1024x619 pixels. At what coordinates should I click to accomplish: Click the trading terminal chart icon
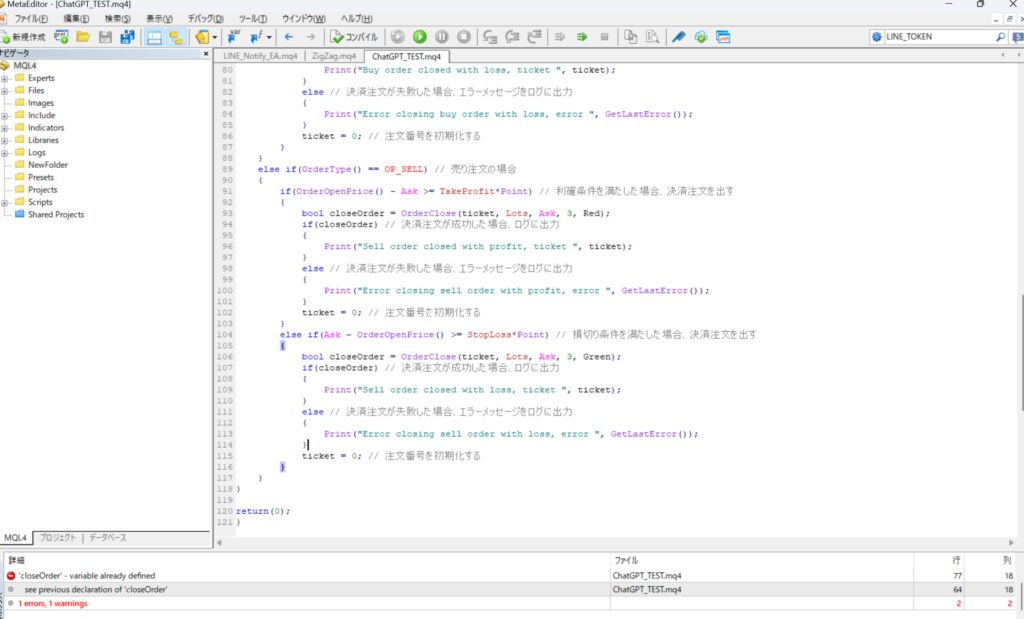point(723,37)
